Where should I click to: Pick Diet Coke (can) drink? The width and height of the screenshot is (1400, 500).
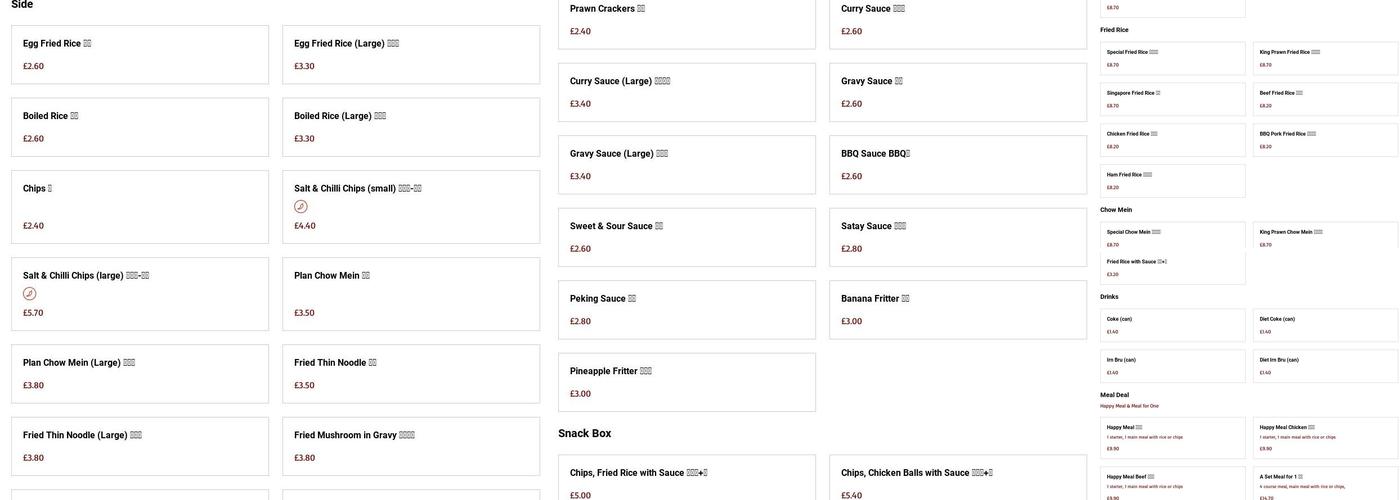coord(1325,325)
